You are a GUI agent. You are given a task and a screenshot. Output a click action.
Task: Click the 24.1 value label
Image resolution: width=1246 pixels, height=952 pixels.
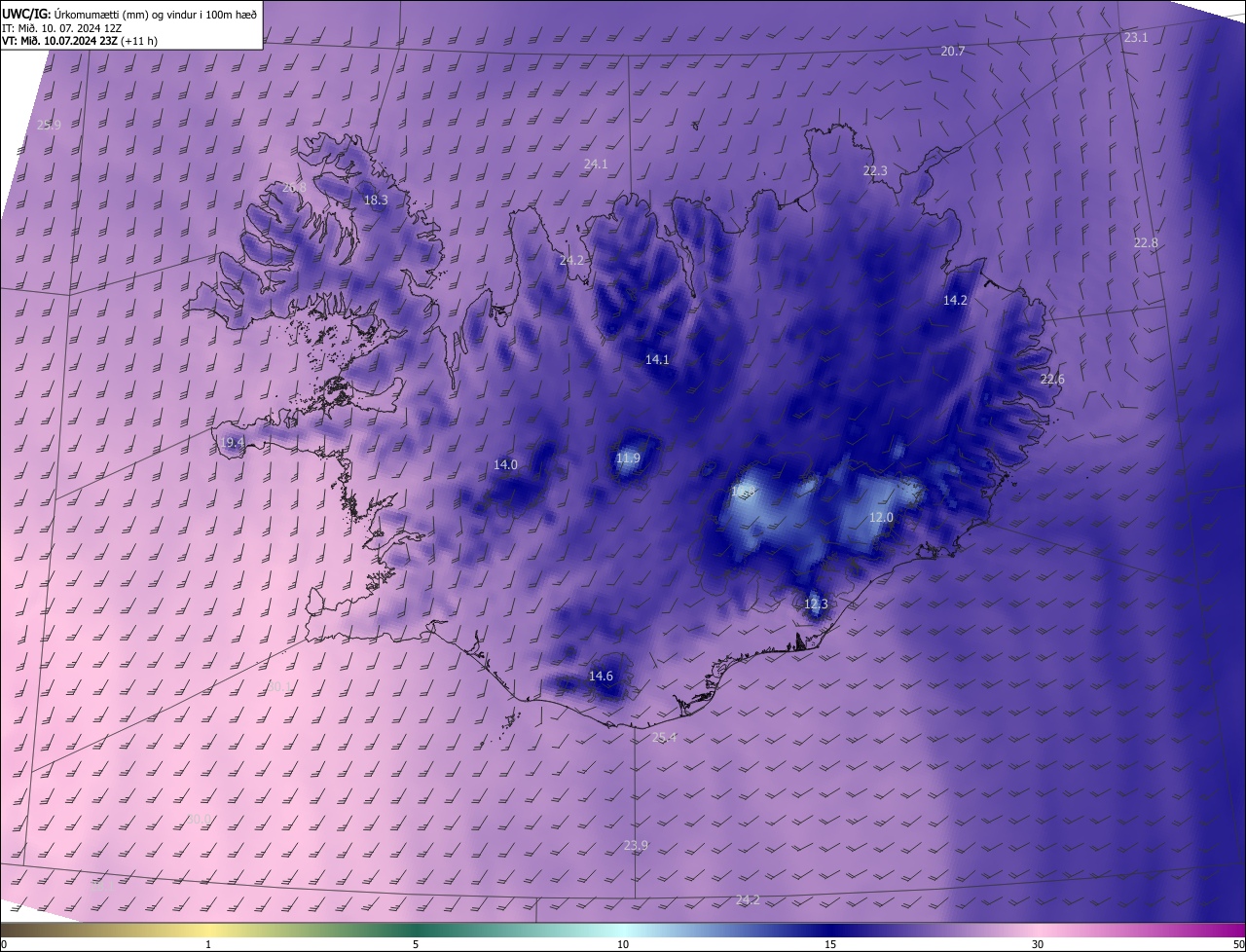click(x=596, y=164)
